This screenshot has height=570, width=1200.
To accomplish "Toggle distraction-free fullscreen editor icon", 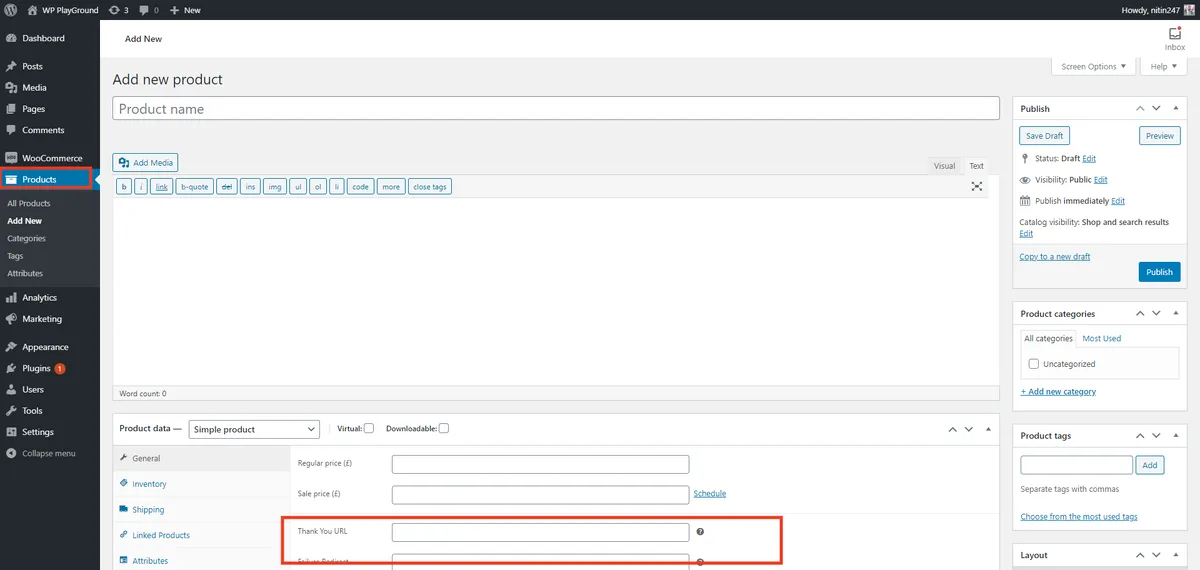I will (x=977, y=186).
